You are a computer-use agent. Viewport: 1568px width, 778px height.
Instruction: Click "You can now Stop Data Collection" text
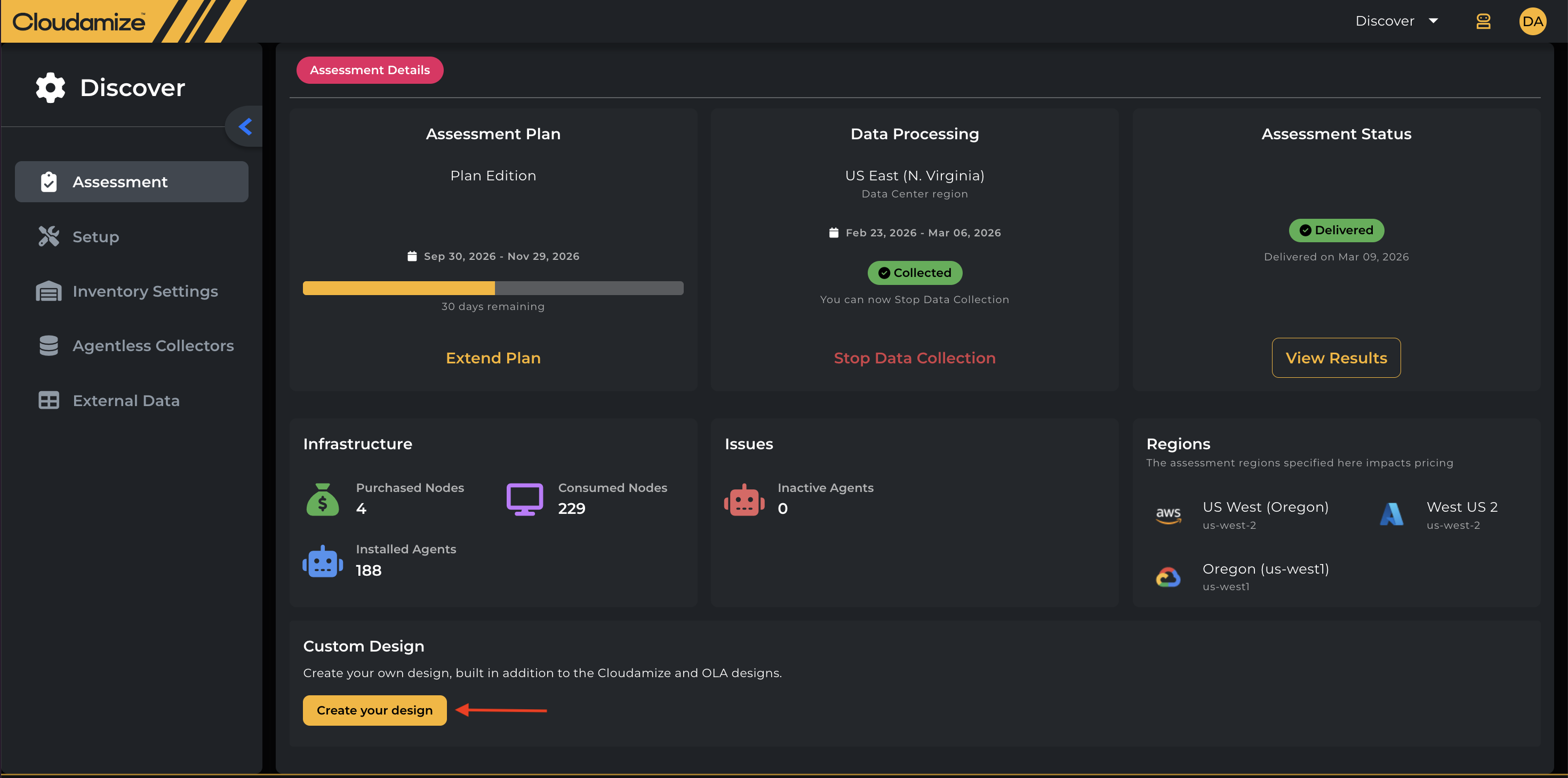tap(914, 300)
